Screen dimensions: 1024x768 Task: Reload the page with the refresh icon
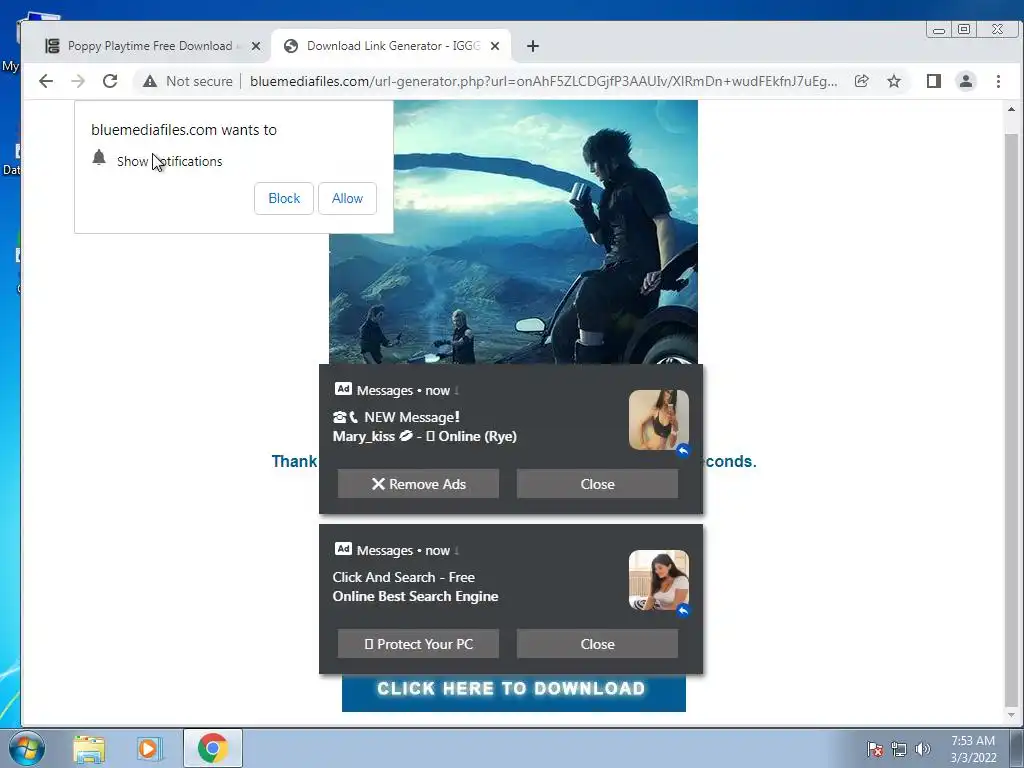(x=110, y=81)
